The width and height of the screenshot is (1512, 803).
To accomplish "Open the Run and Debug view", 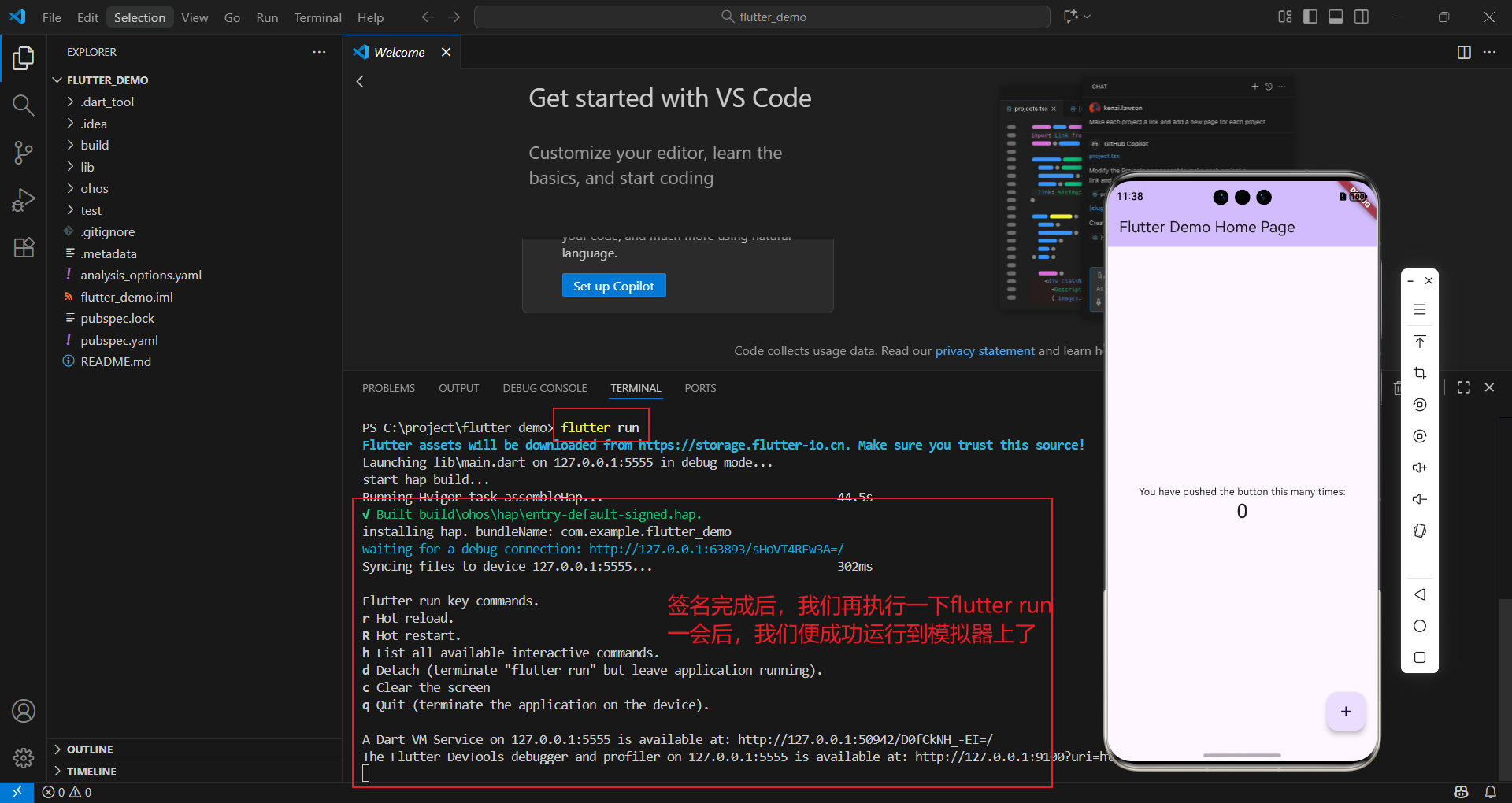I will coord(24,200).
